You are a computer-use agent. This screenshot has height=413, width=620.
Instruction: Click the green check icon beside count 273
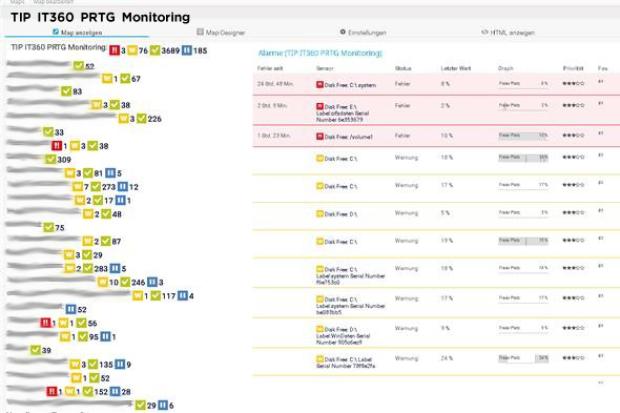coord(96,186)
